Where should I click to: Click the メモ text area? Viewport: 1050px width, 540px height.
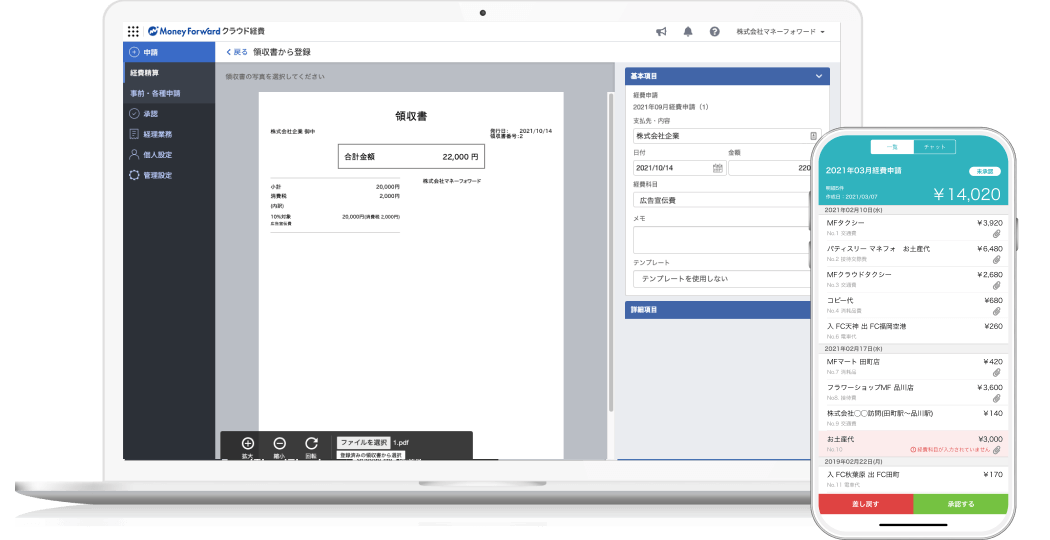pyautogui.click(x=722, y=239)
